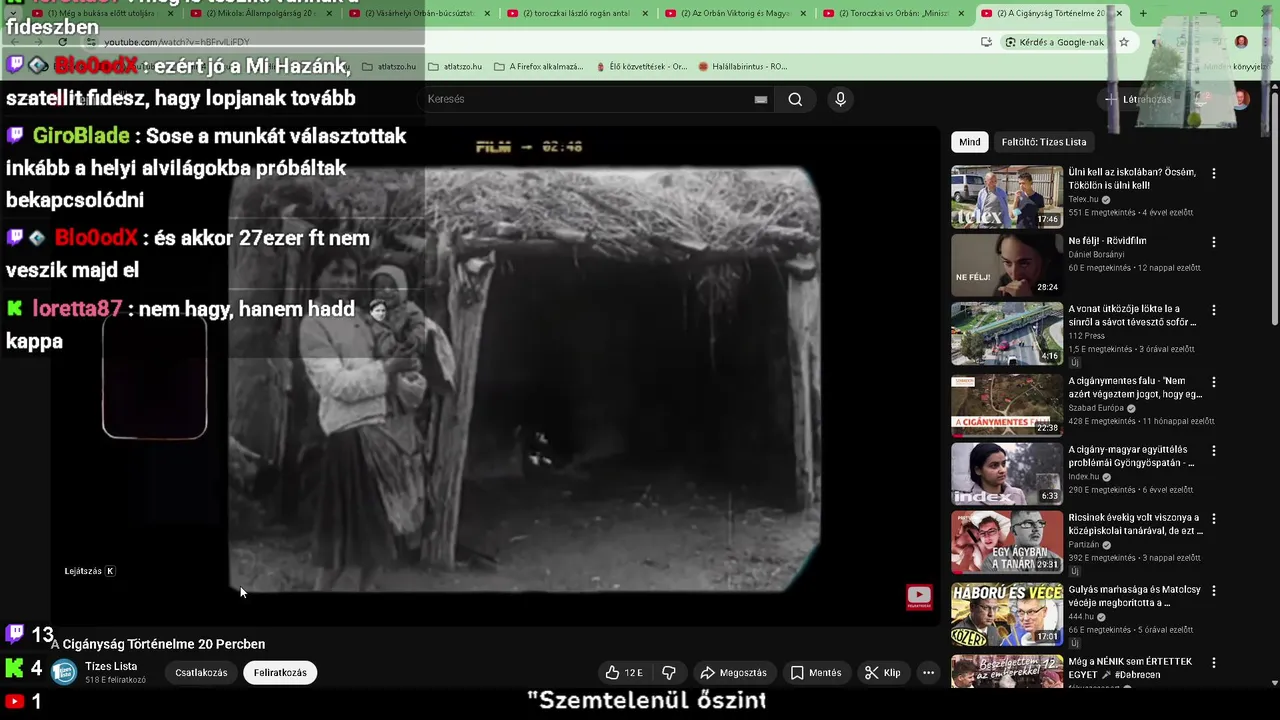Open the Partizán 'Egy ágyban a tanárral' thumbnail
Viewport: 1280px width, 720px height.
click(1007, 542)
